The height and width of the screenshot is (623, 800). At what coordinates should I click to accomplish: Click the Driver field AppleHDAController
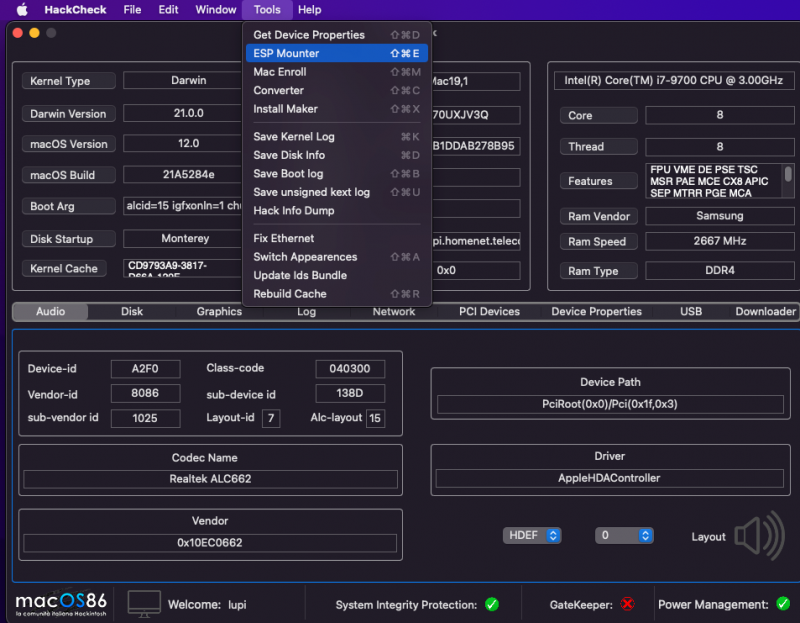pyautogui.click(x=609, y=478)
